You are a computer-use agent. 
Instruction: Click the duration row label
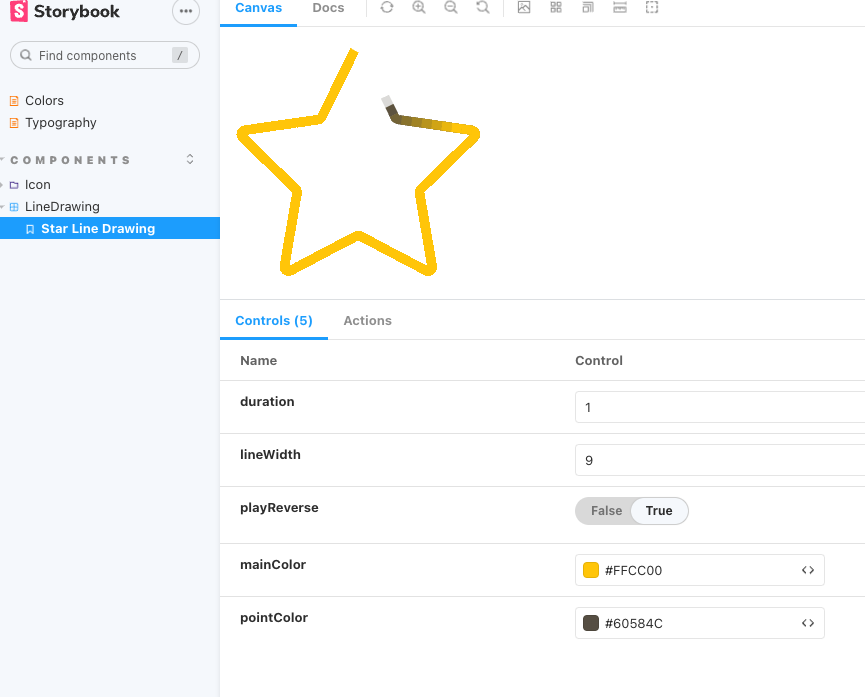point(267,401)
